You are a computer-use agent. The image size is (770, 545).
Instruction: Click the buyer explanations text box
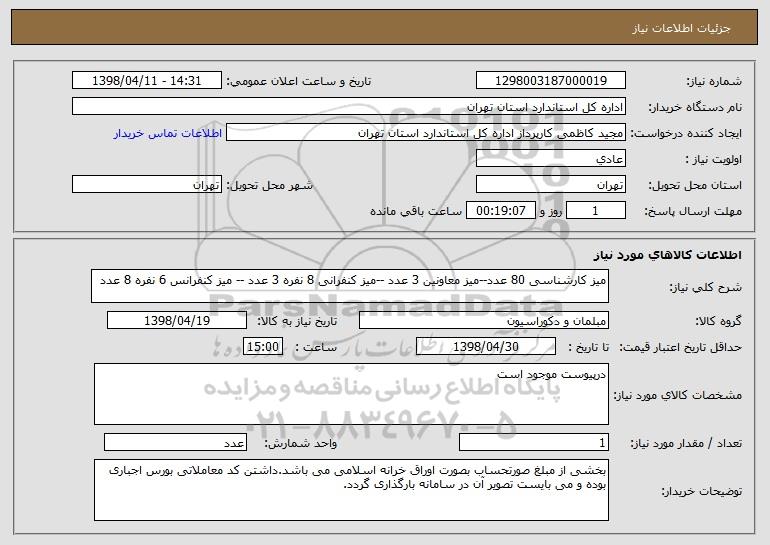click(351, 490)
